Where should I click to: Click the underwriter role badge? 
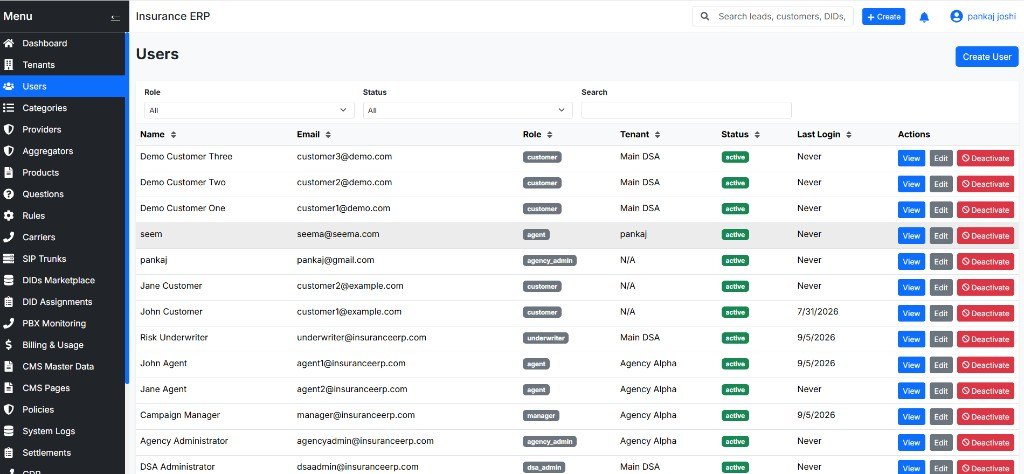(546, 338)
